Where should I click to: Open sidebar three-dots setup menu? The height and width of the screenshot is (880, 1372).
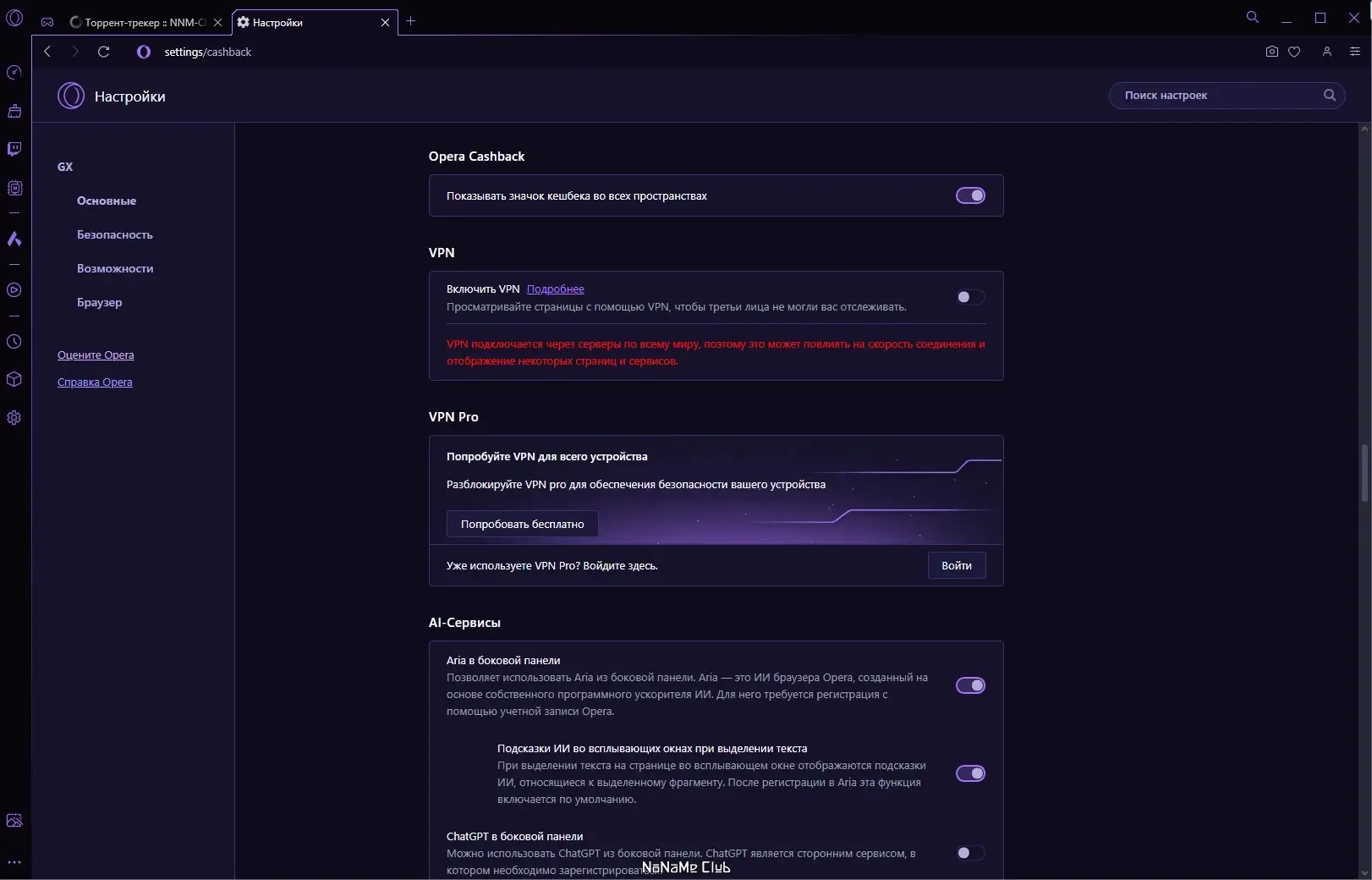[x=14, y=862]
